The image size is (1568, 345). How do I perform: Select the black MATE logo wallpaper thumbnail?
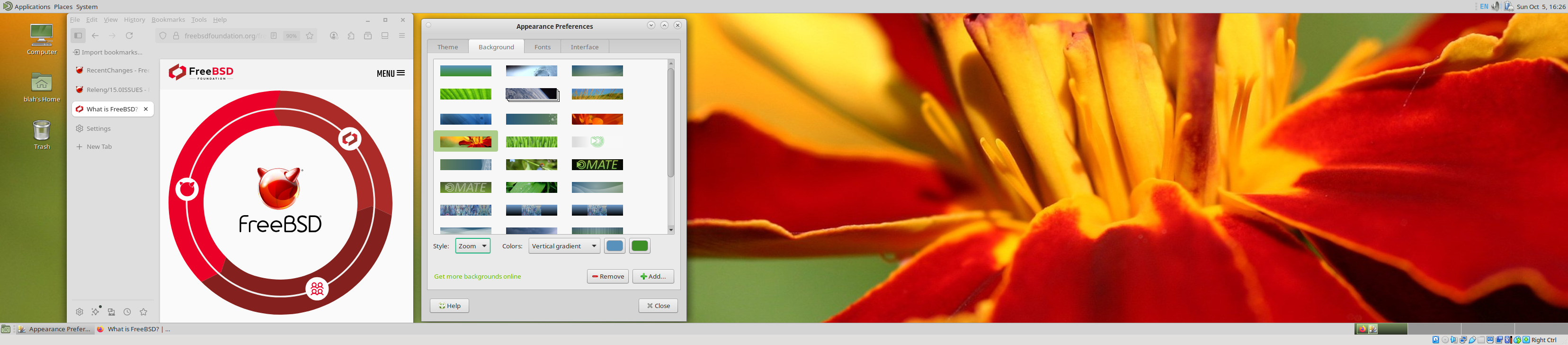(x=597, y=165)
